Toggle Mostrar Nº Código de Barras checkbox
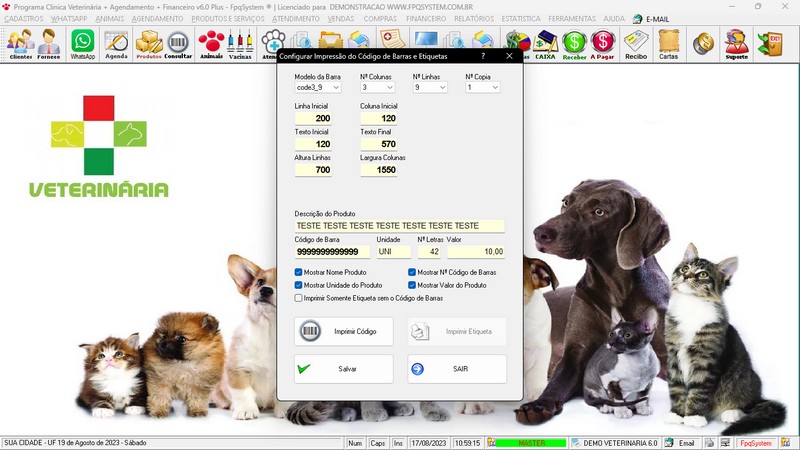The width and height of the screenshot is (800, 450). click(412, 272)
